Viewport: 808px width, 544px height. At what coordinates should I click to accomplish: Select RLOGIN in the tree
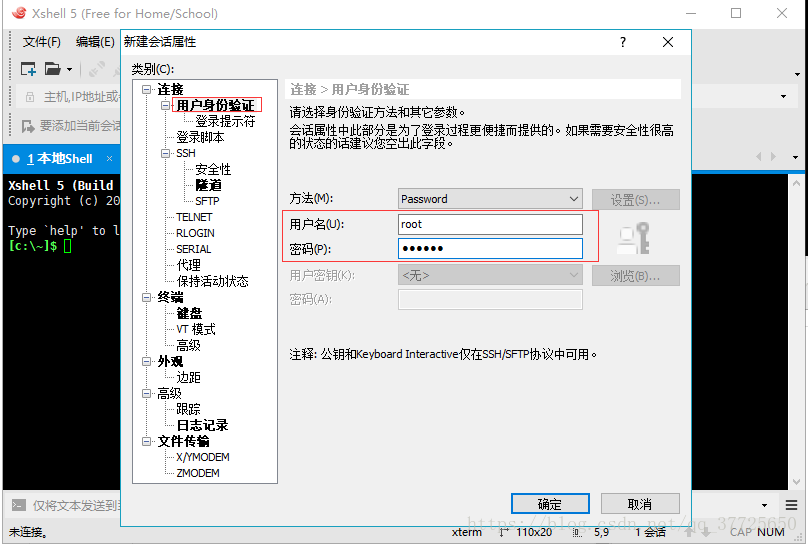195,233
